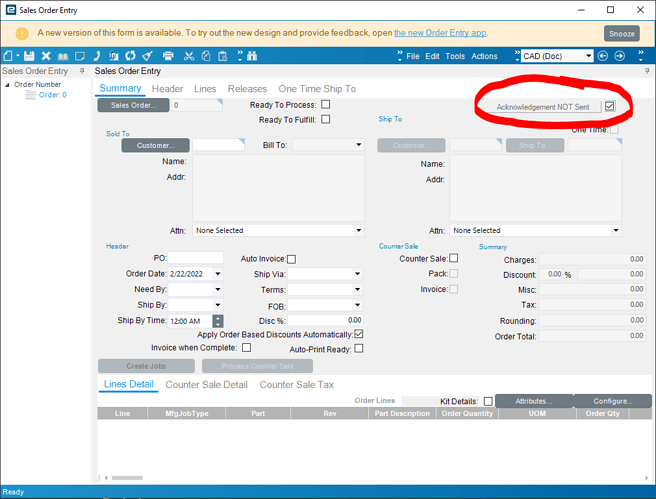Viewport: 656px width, 499px height.
Task: Switch to the Header tab
Action: click(x=167, y=89)
